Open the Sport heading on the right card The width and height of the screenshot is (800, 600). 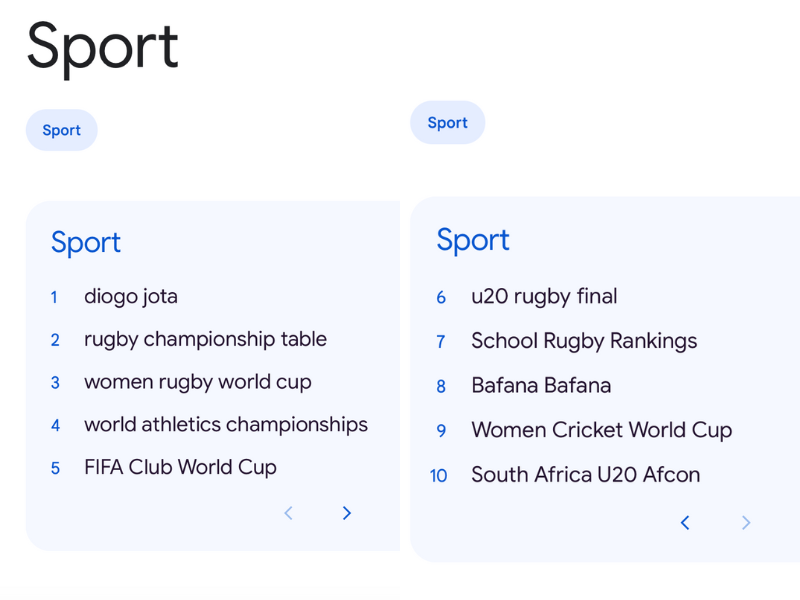(x=472, y=240)
